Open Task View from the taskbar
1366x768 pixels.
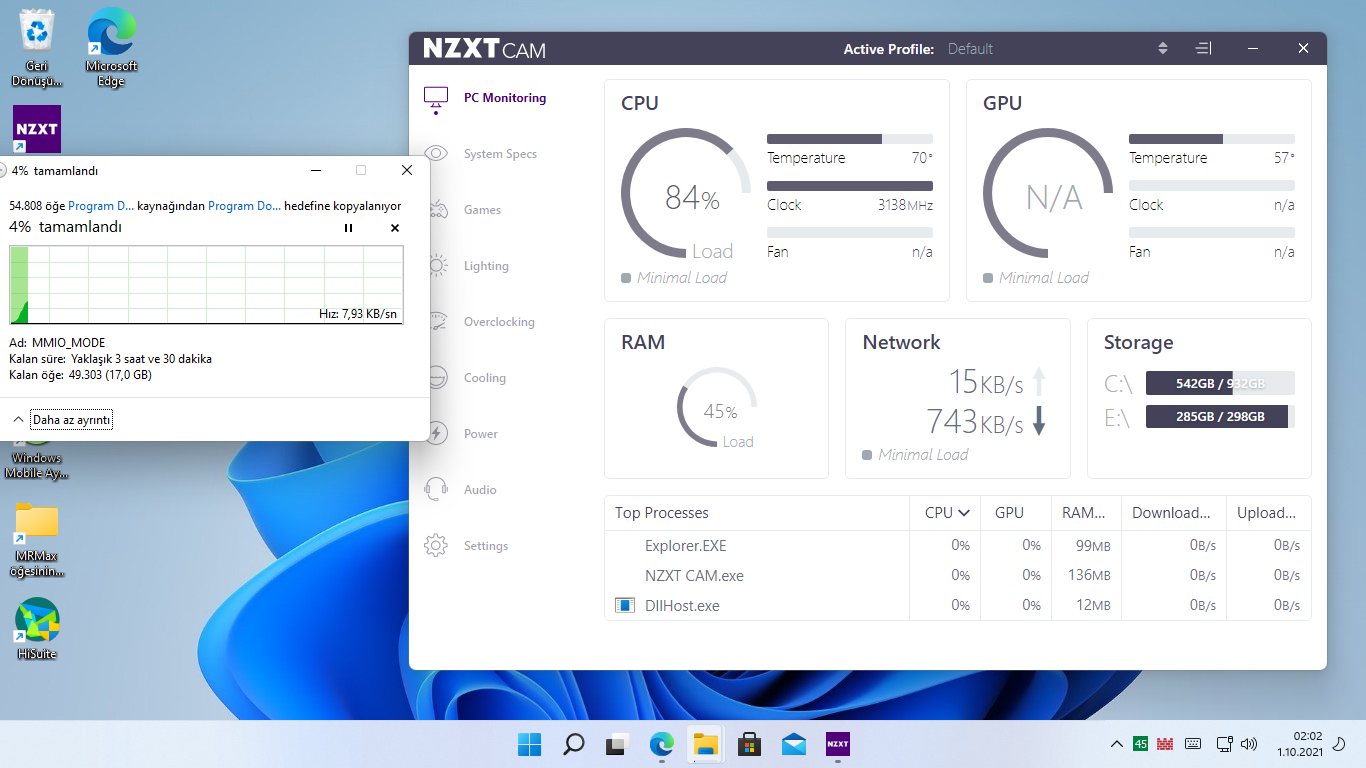pos(618,744)
